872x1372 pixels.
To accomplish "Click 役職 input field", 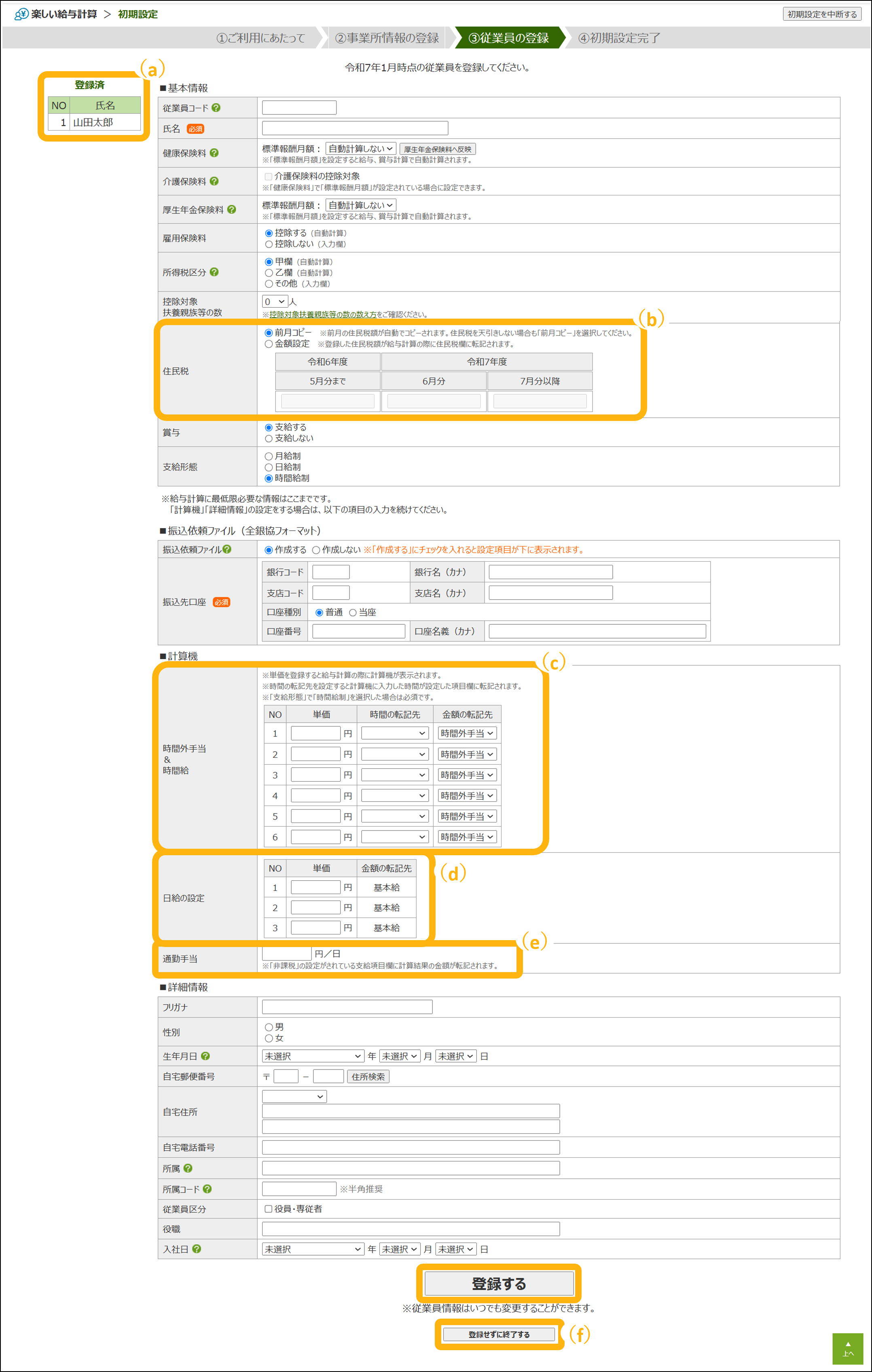I will (411, 1228).
